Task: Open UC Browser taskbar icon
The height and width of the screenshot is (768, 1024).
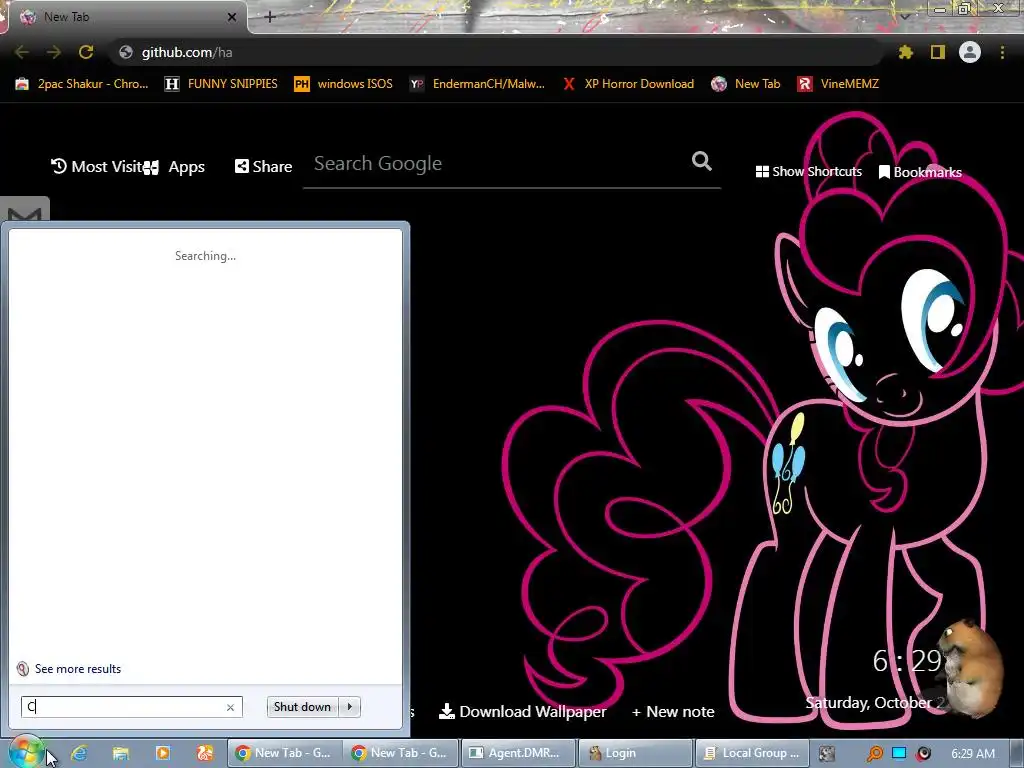Action: point(204,753)
